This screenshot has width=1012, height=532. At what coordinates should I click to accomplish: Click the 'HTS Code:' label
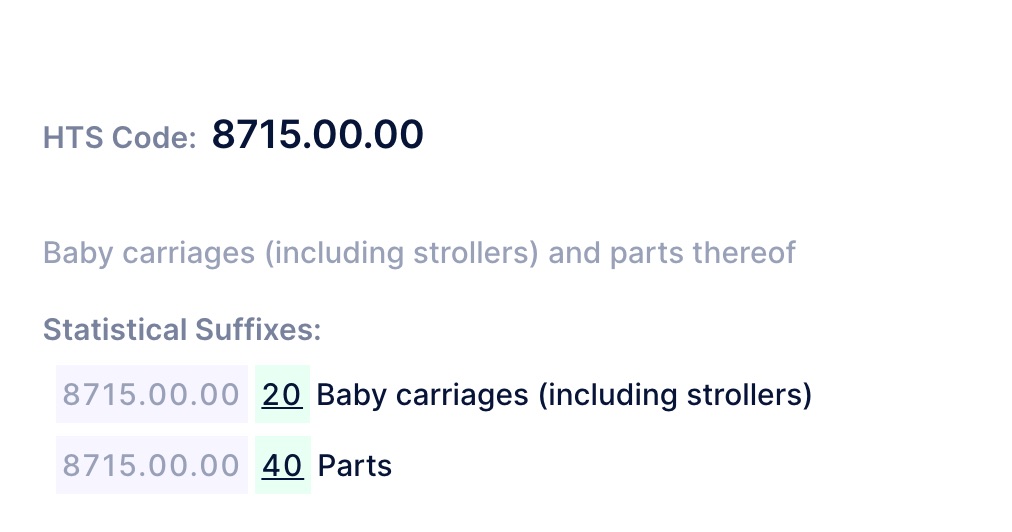coord(120,138)
